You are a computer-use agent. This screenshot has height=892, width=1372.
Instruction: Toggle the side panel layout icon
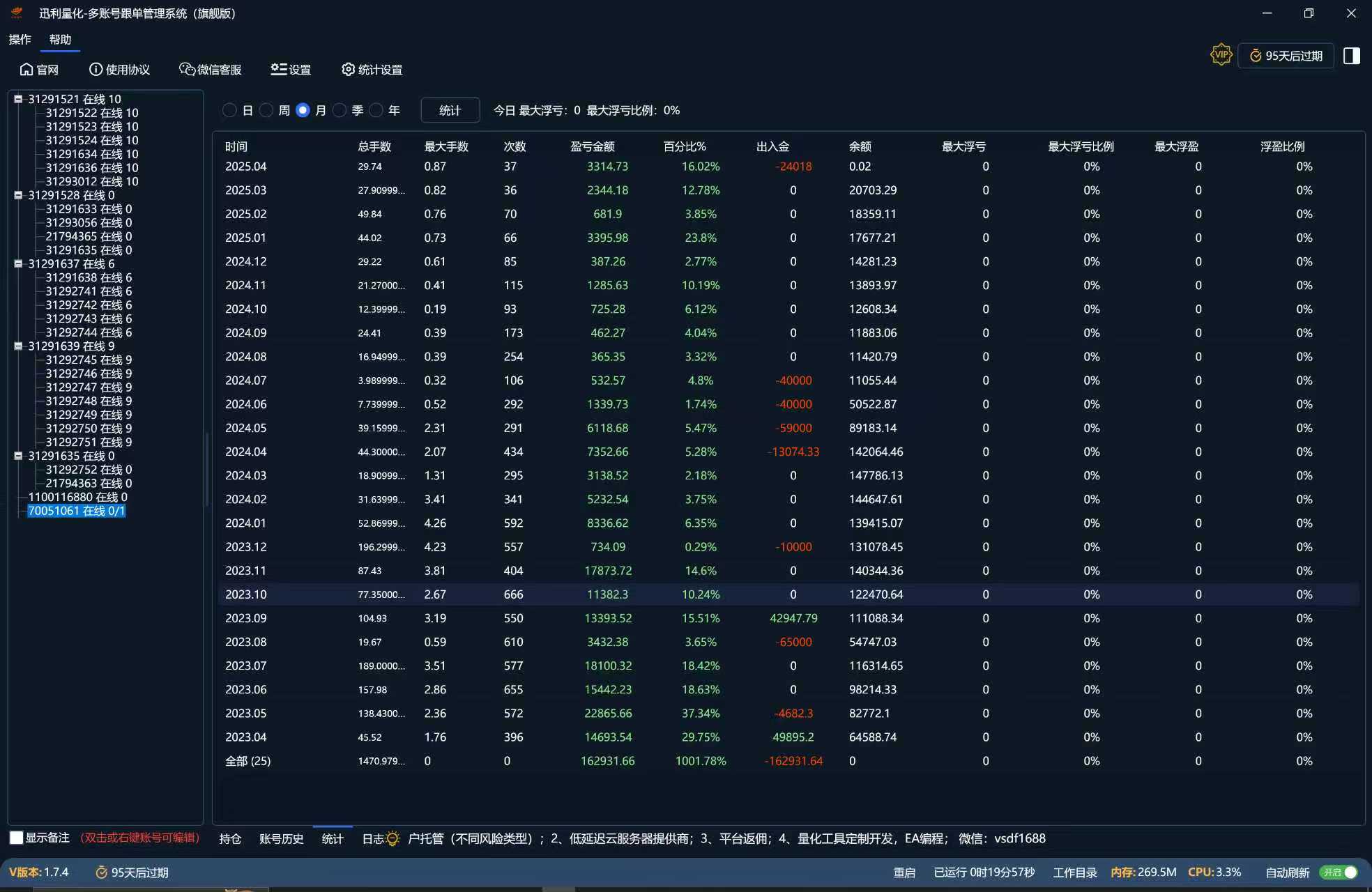[1351, 56]
